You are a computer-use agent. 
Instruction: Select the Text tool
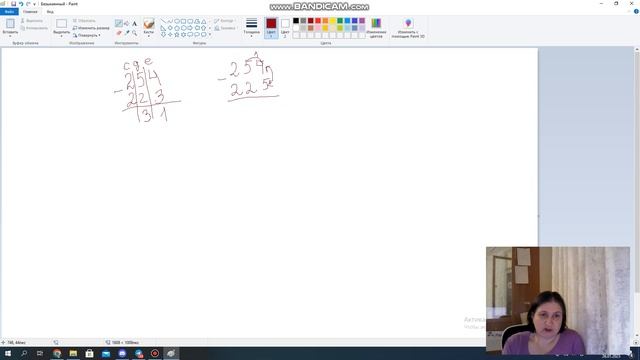(134, 24)
